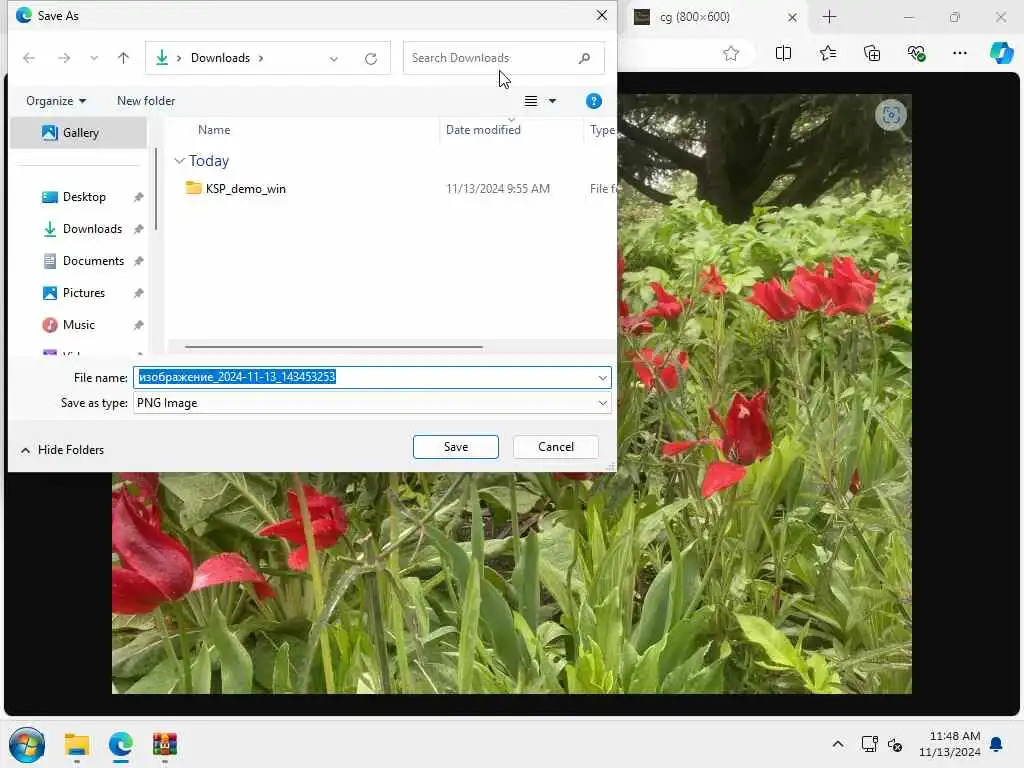Open address bar previous locations dropdown

click(334, 59)
